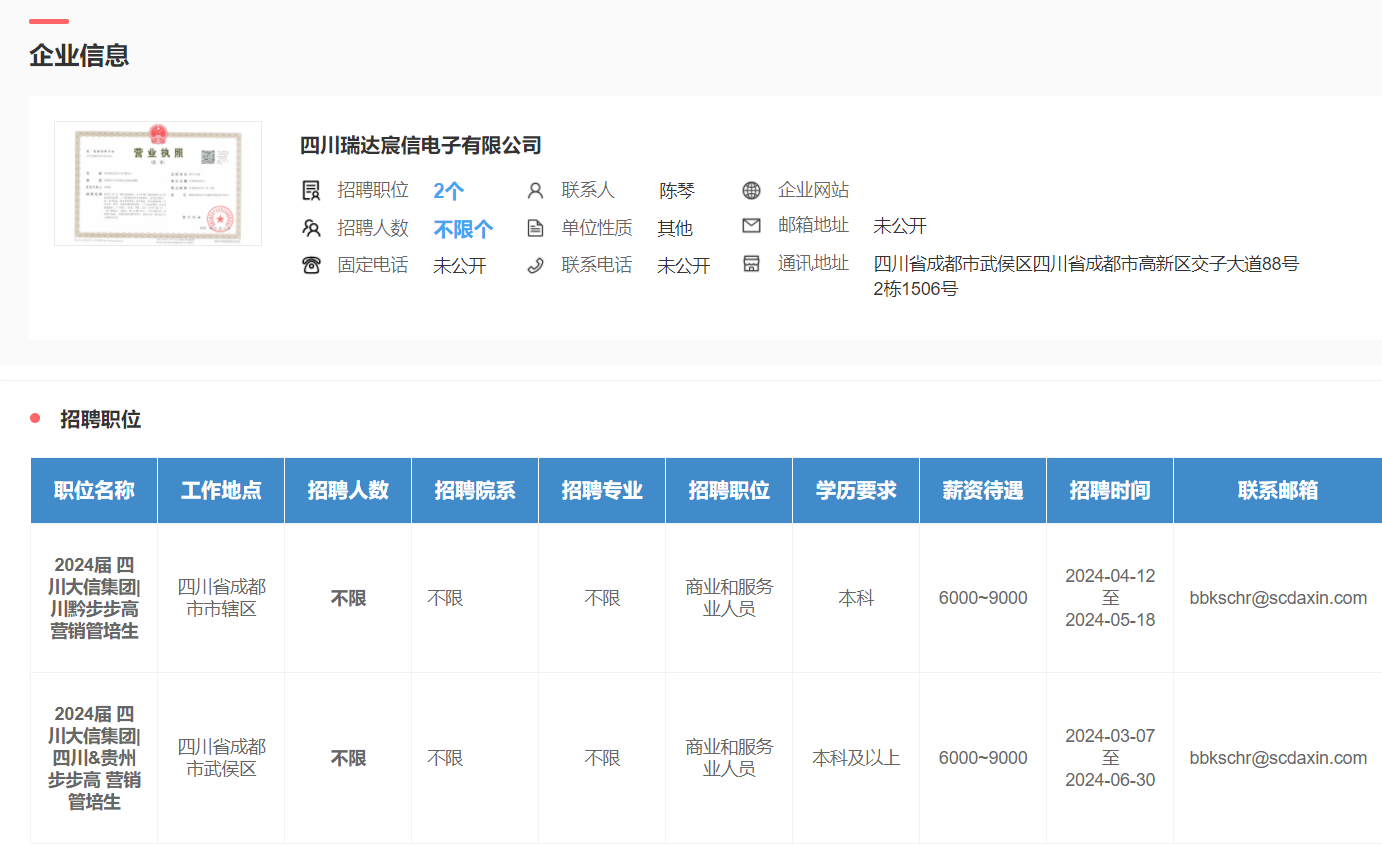
Task: Click the 薪资待遇 column header
Action: click(983, 490)
